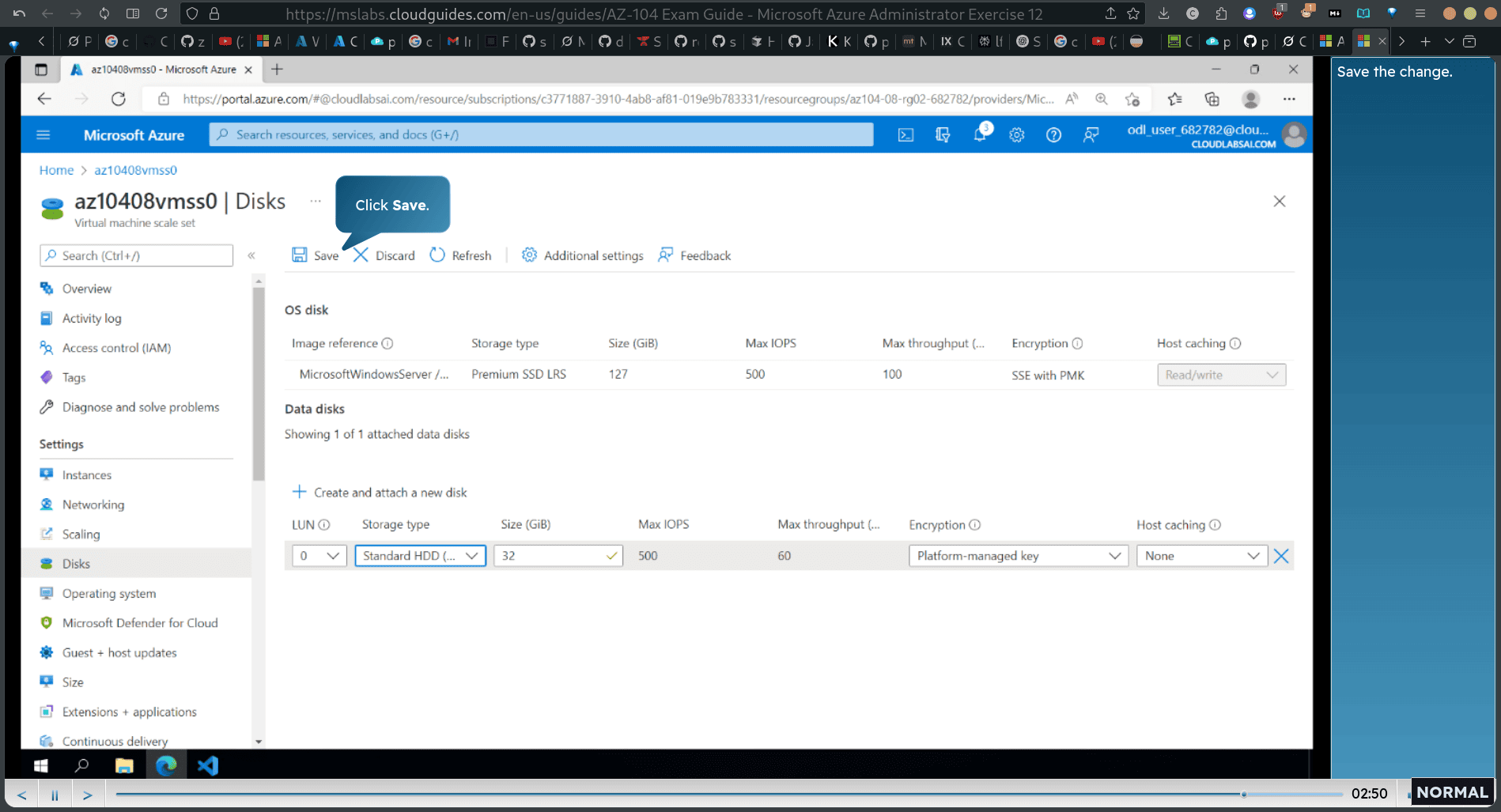Viewport: 1501px width, 812px height.
Task: Open Platform-managed key encryption dropdown
Action: [1019, 556]
